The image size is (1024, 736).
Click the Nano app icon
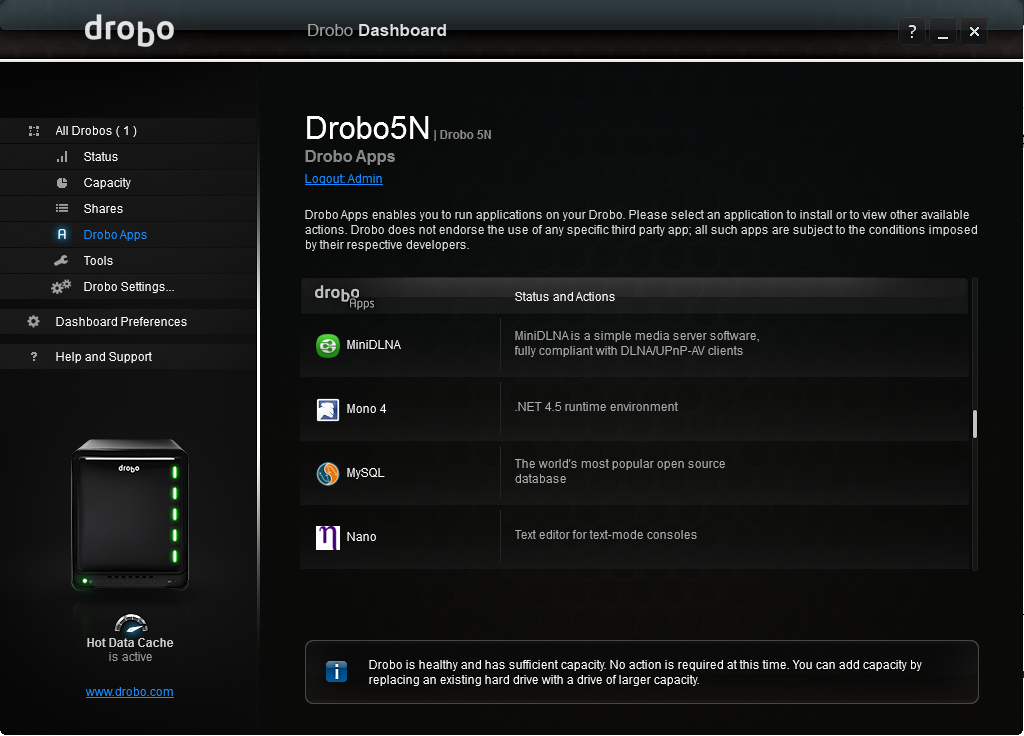pyautogui.click(x=328, y=537)
